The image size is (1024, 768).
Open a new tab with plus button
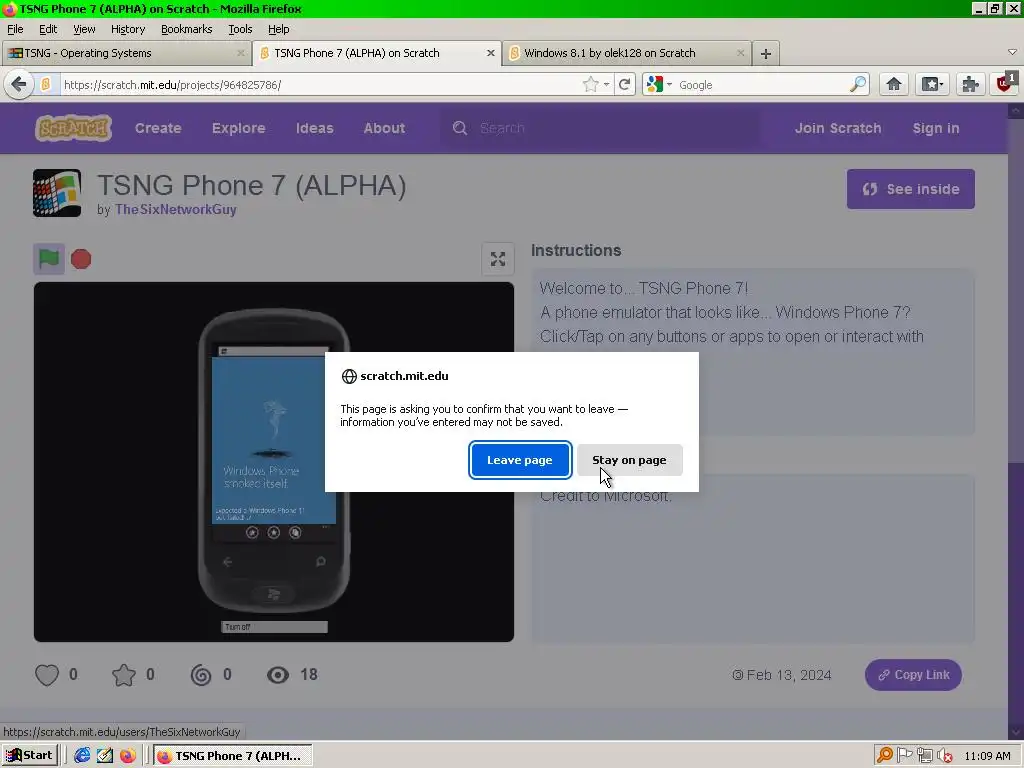766,54
